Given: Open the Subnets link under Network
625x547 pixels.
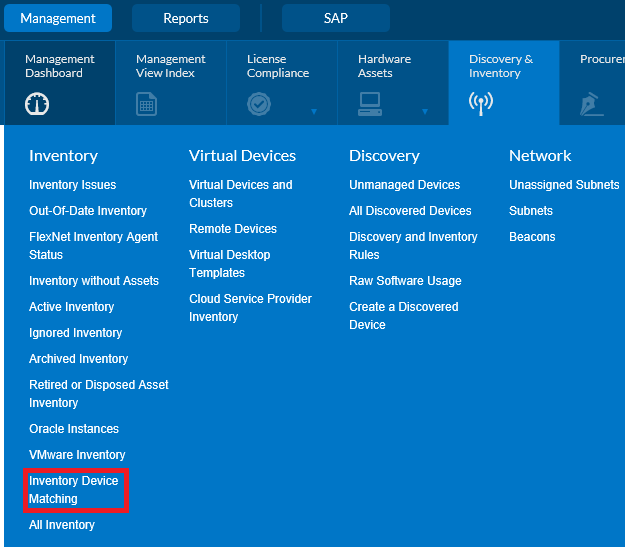Looking at the screenshot, I should [531, 211].
